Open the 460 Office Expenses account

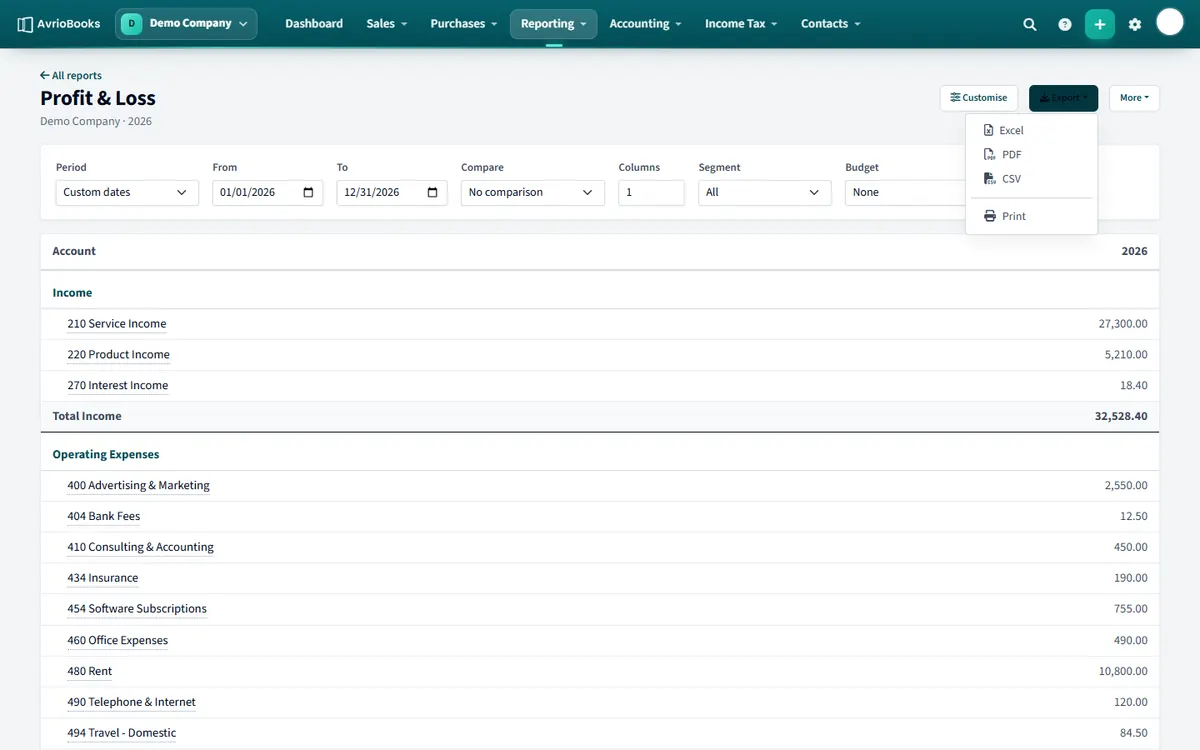point(118,641)
